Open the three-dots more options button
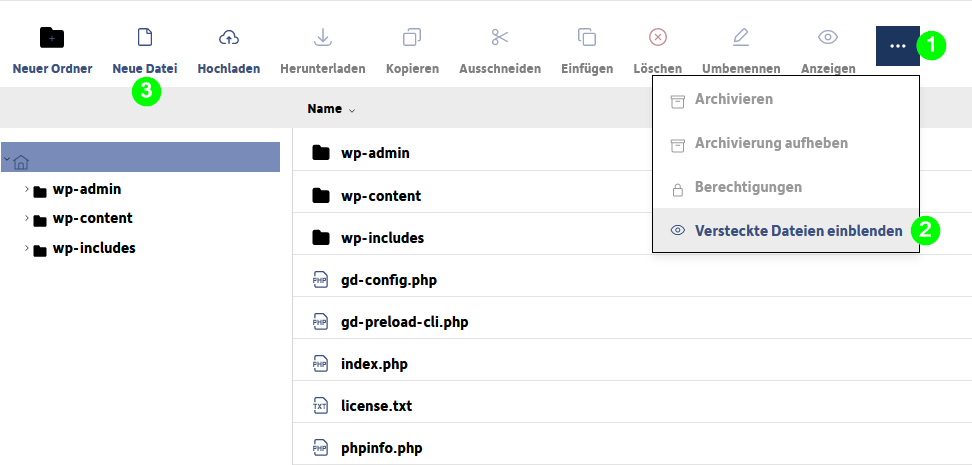The width and height of the screenshot is (972, 465). point(898,46)
